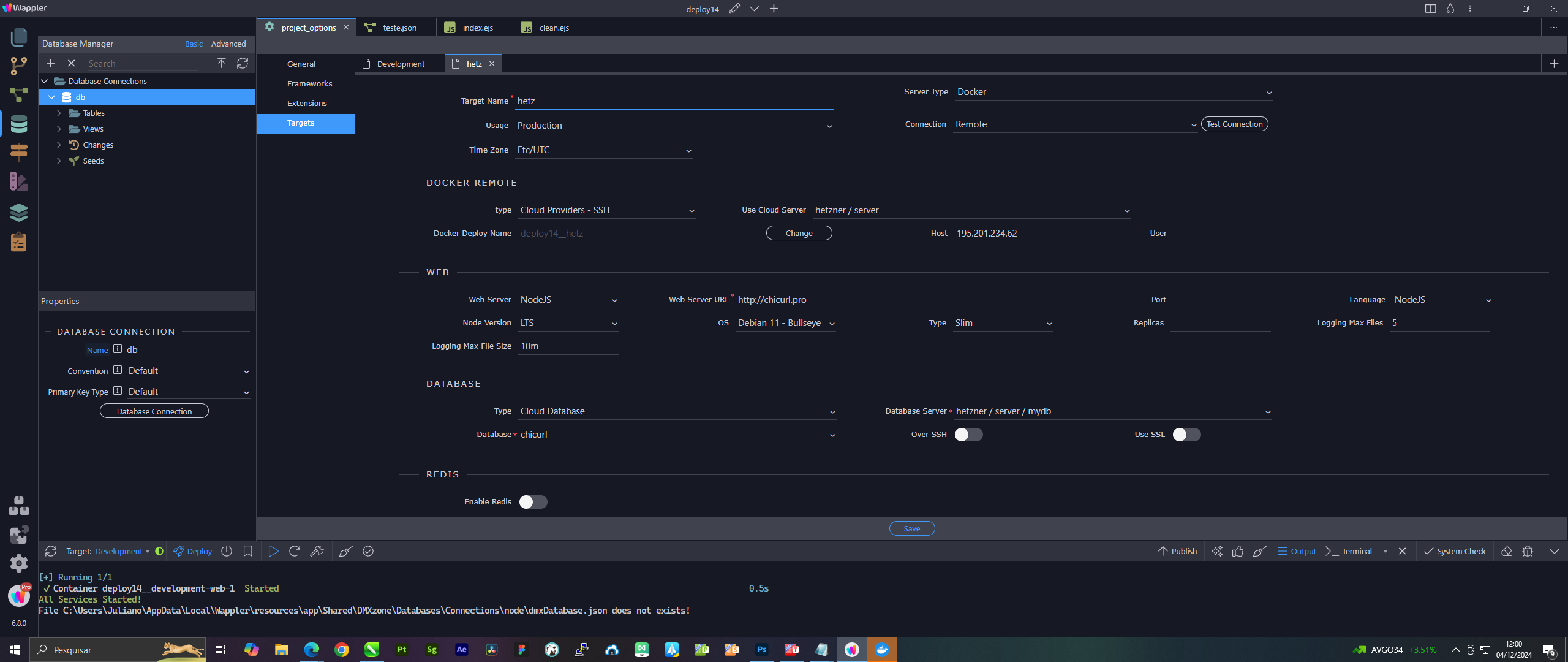Viewport: 1568px width, 662px height.
Task: Select the Extensions options section
Action: click(x=307, y=103)
